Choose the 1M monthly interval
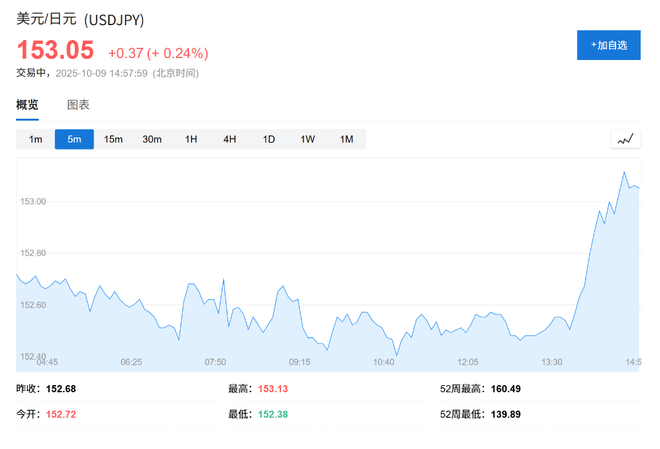The image size is (660, 449). point(347,139)
